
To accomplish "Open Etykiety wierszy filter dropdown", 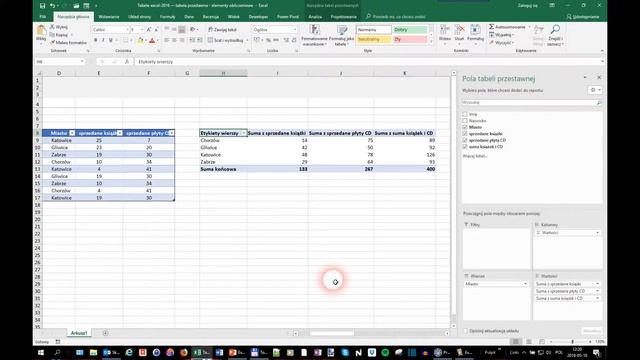I will (x=244, y=133).
